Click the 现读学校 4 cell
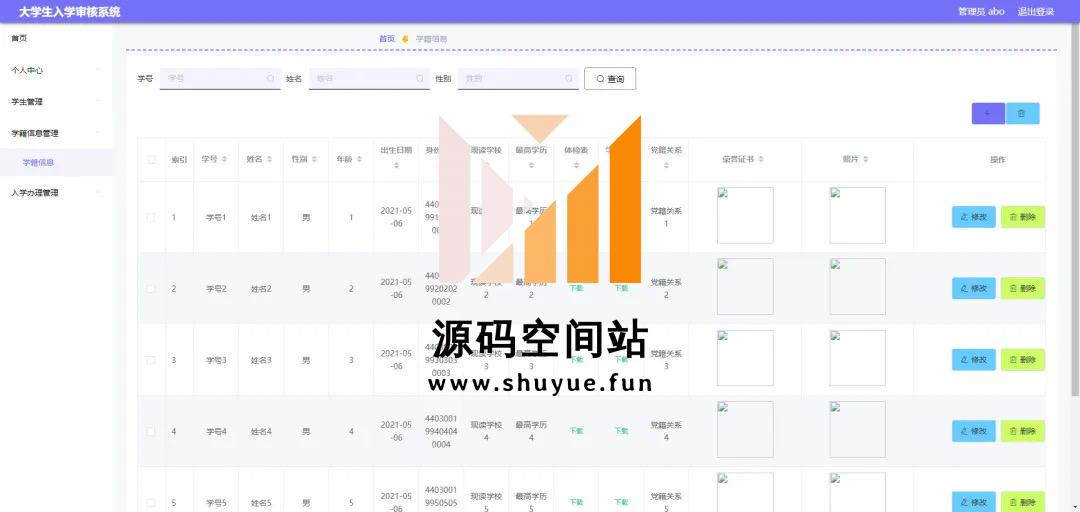 (x=486, y=431)
